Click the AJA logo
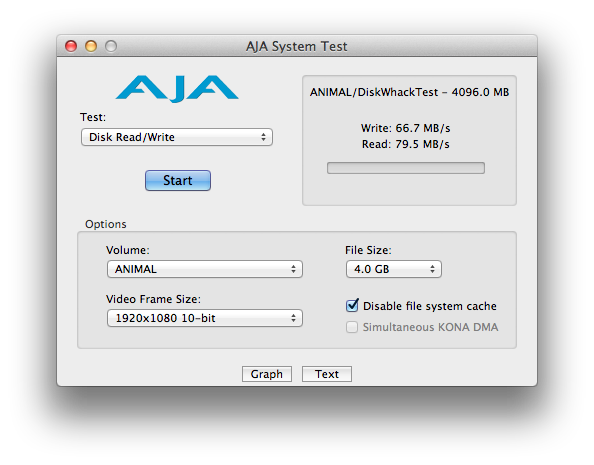The width and height of the screenshot is (594, 465). point(177,89)
